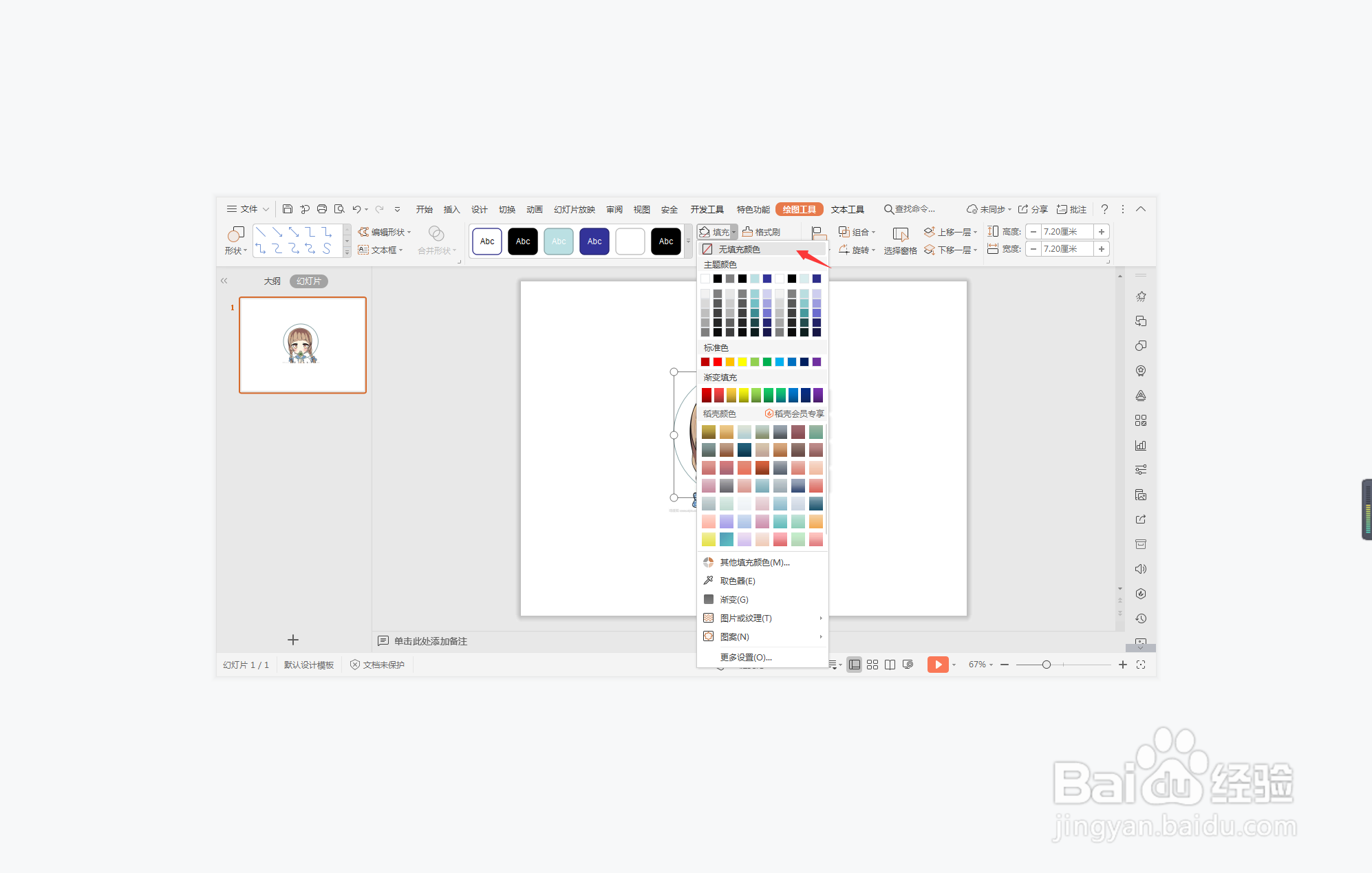Start slideshow with orange play button
Screen dimensions: 1372x873
tap(938, 665)
